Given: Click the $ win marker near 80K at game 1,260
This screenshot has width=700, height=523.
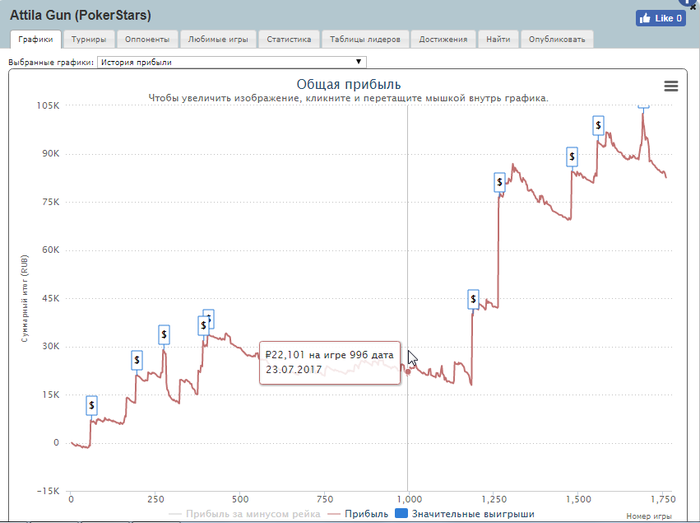Looking at the screenshot, I should [x=500, y=182].
